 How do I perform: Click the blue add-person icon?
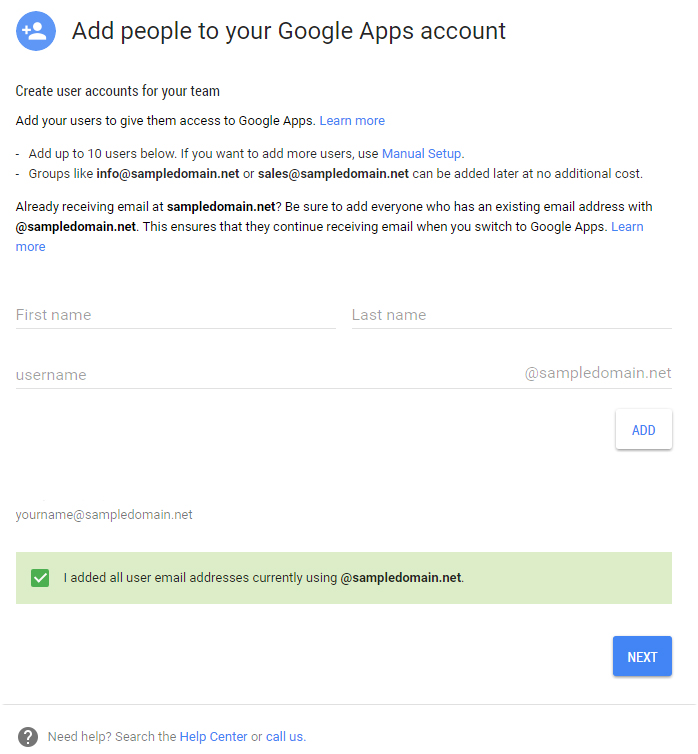point(36,31)
